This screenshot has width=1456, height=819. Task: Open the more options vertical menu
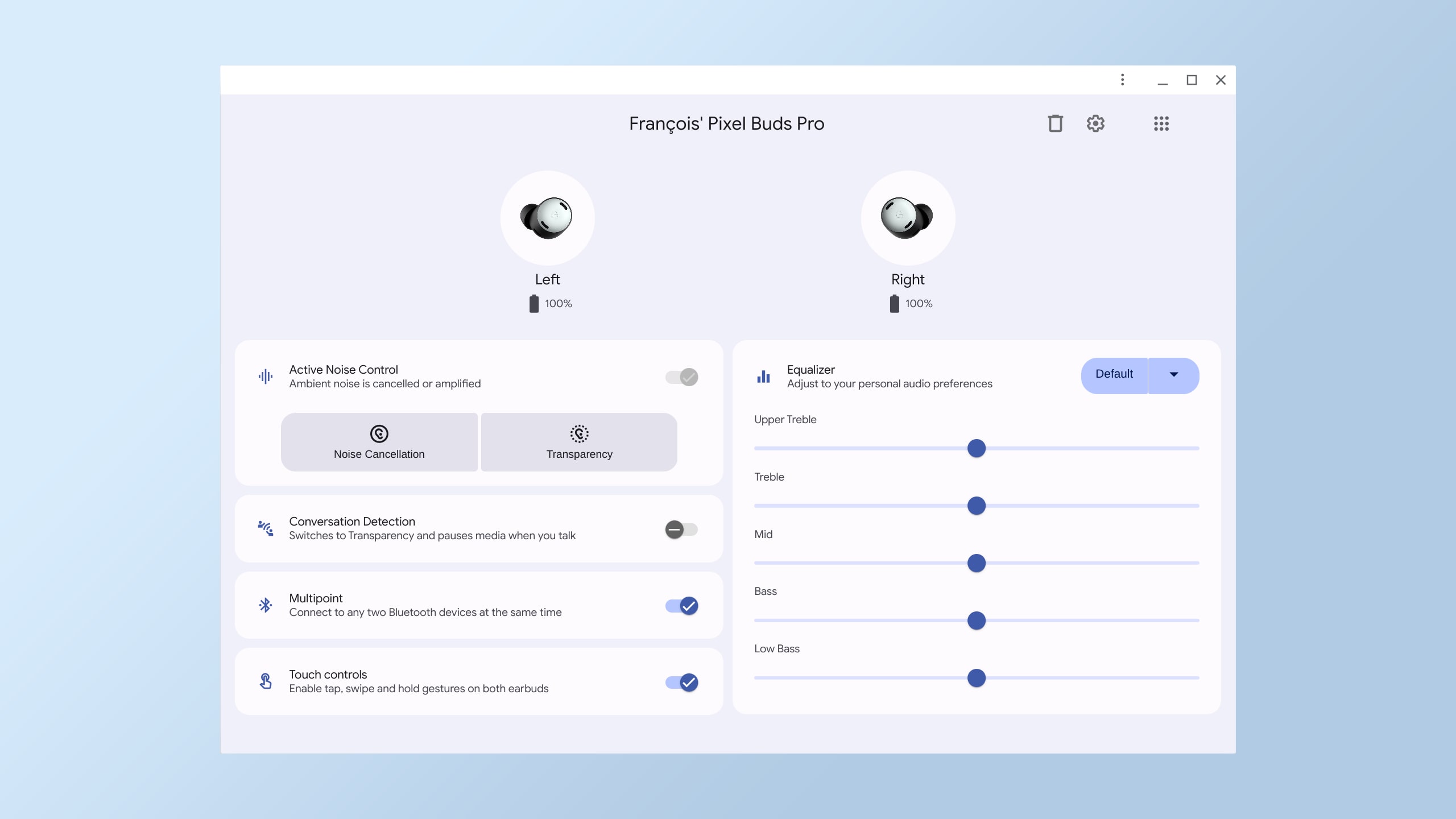(x=1121, y=79)
